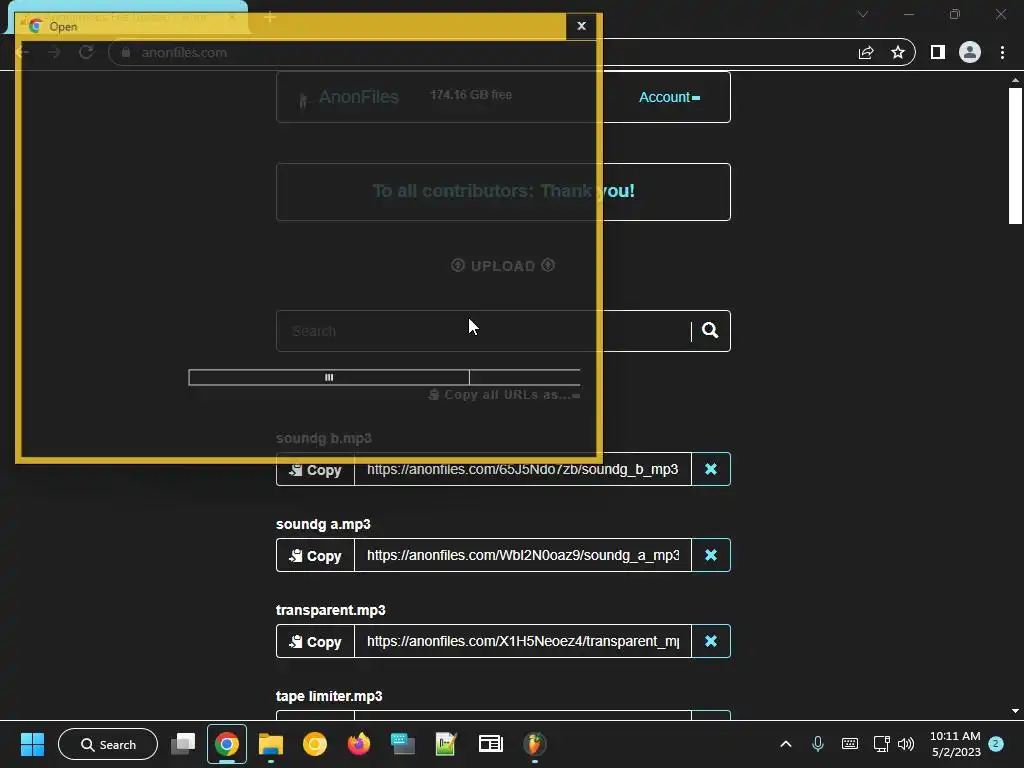Copy the soundg a.mp3 link

[315, 555]
